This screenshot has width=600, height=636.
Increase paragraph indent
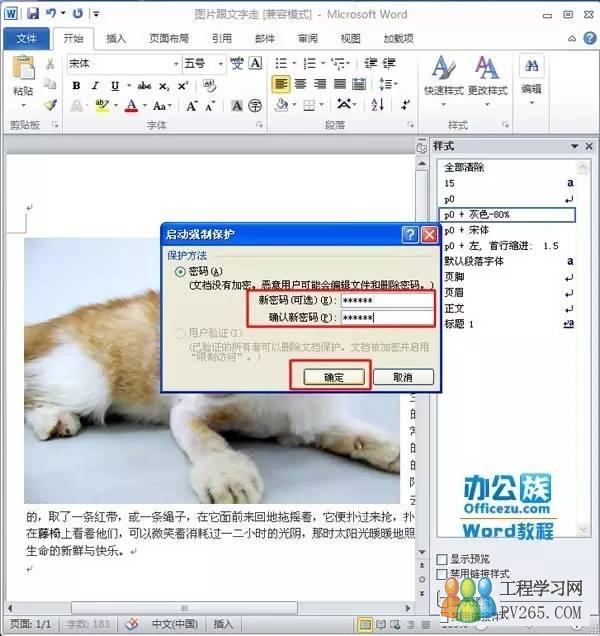[x=389, y=63]
